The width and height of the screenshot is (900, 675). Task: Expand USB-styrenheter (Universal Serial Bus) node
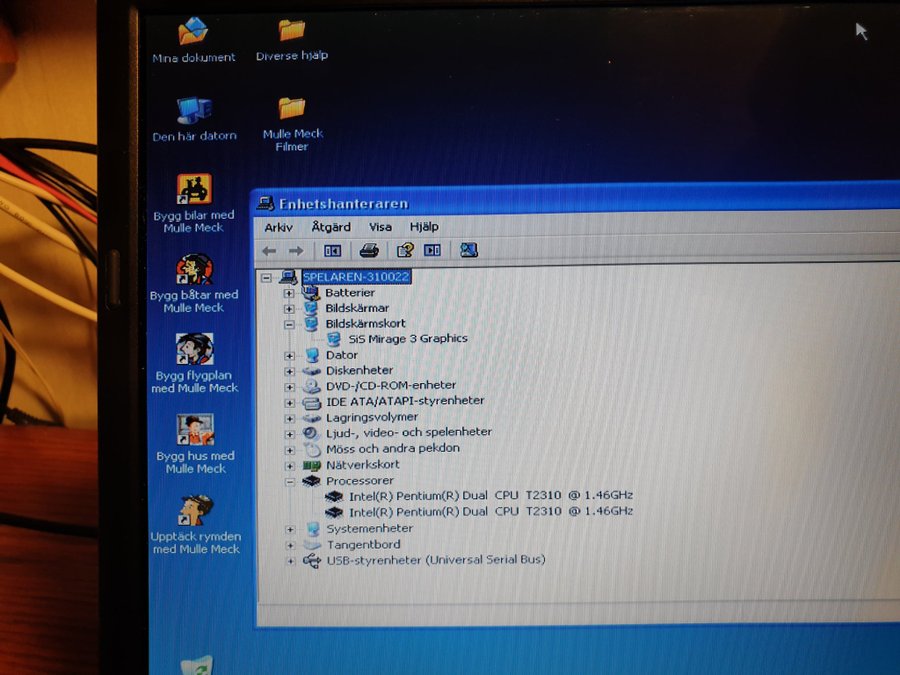pos(289,560)
